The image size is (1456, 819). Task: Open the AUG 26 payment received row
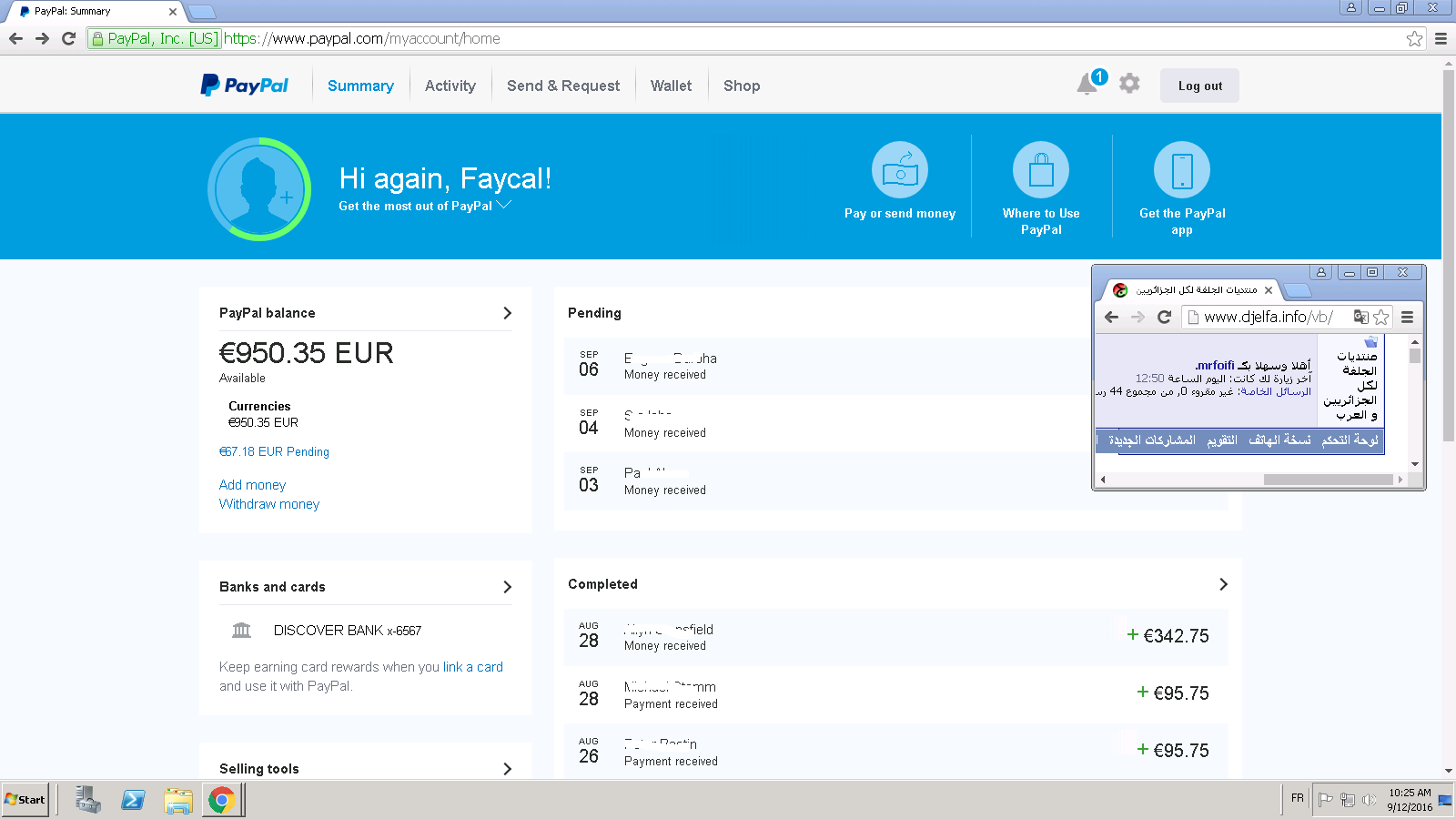pyautogui.click(x=896, y=751)
